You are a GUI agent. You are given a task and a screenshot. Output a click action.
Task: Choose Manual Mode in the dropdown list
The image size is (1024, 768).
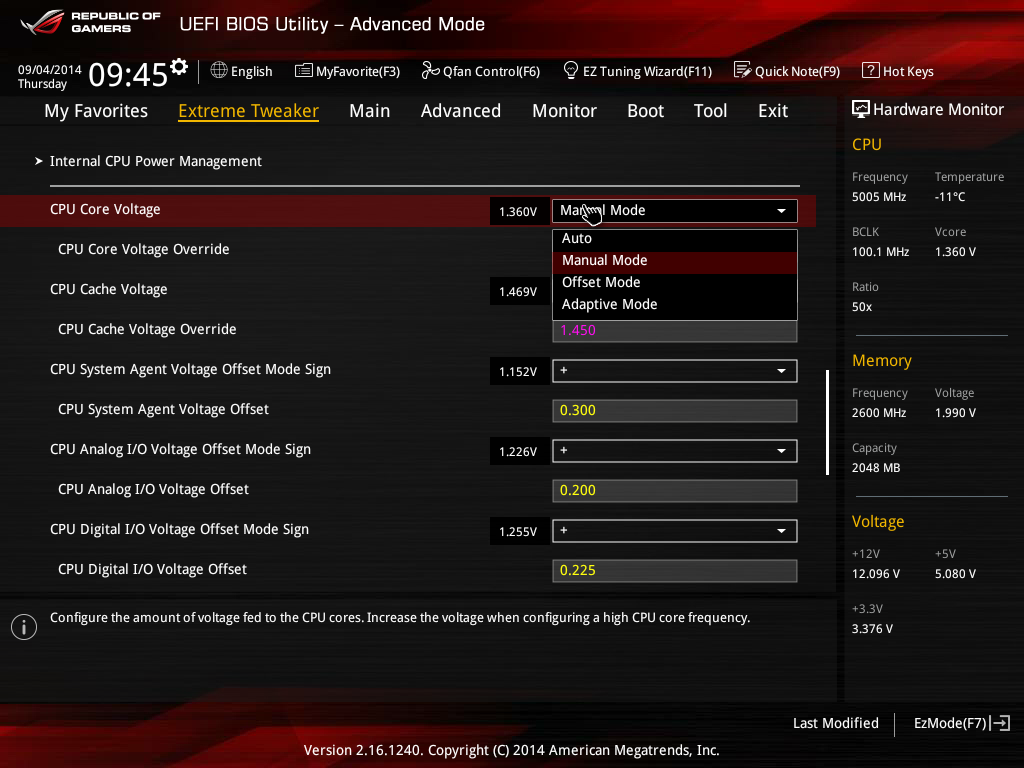click(x=675, y=261)
